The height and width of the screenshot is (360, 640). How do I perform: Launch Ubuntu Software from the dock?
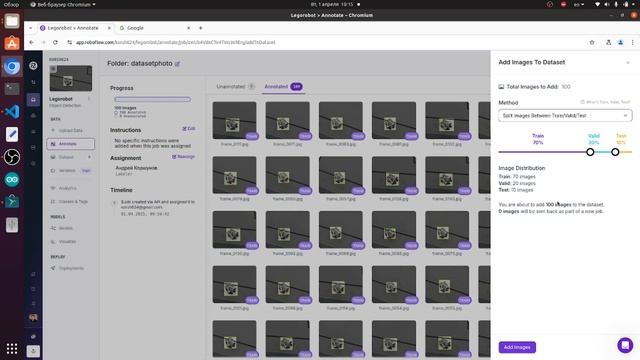(12, 43)
